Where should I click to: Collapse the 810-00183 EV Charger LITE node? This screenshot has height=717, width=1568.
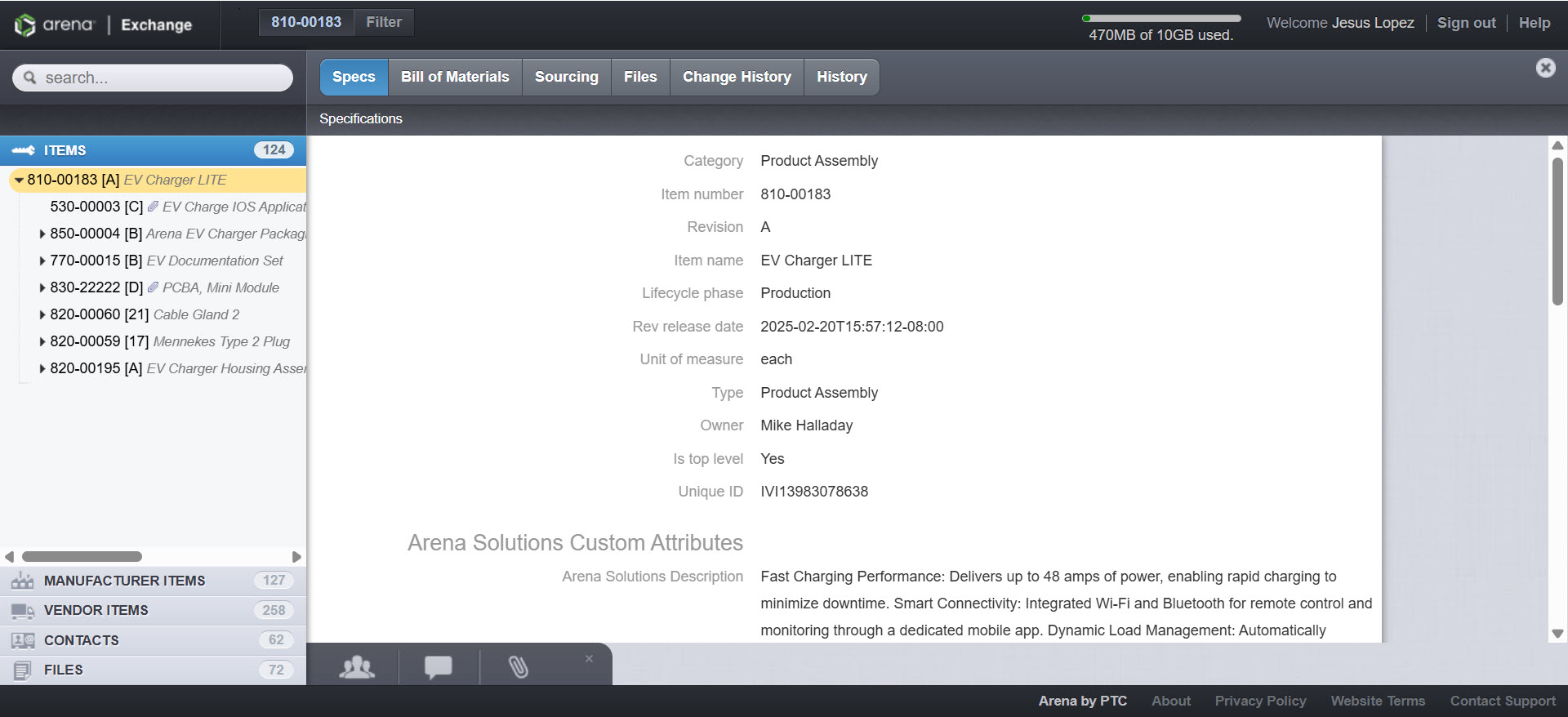click(x=19, y=180)
